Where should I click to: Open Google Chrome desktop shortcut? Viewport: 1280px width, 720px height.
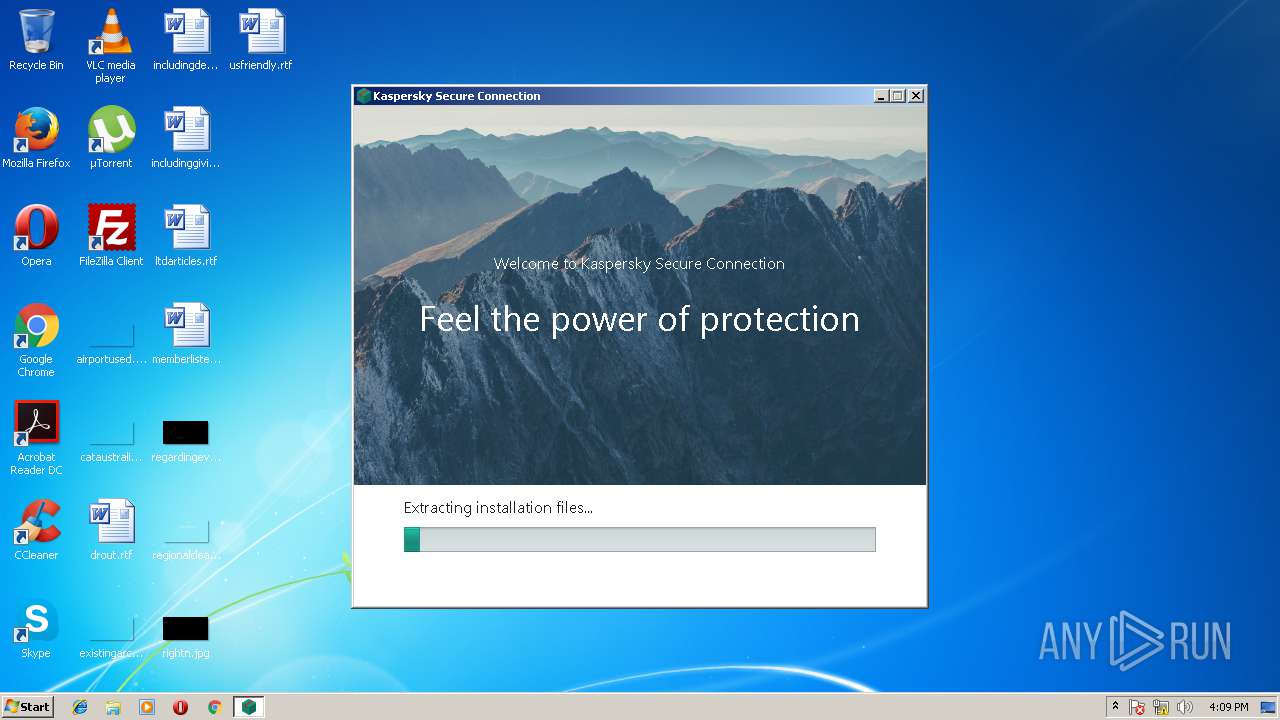point(36,340)
